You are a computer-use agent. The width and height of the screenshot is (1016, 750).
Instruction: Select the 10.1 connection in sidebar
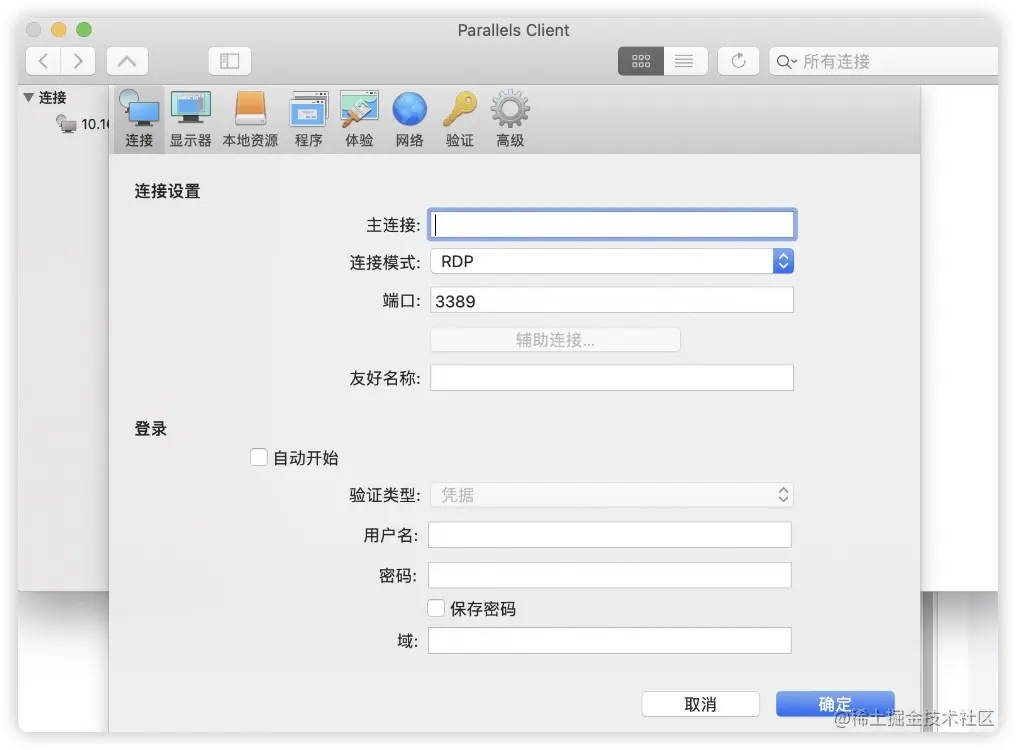pyautogui.click(x=83, y=123)
